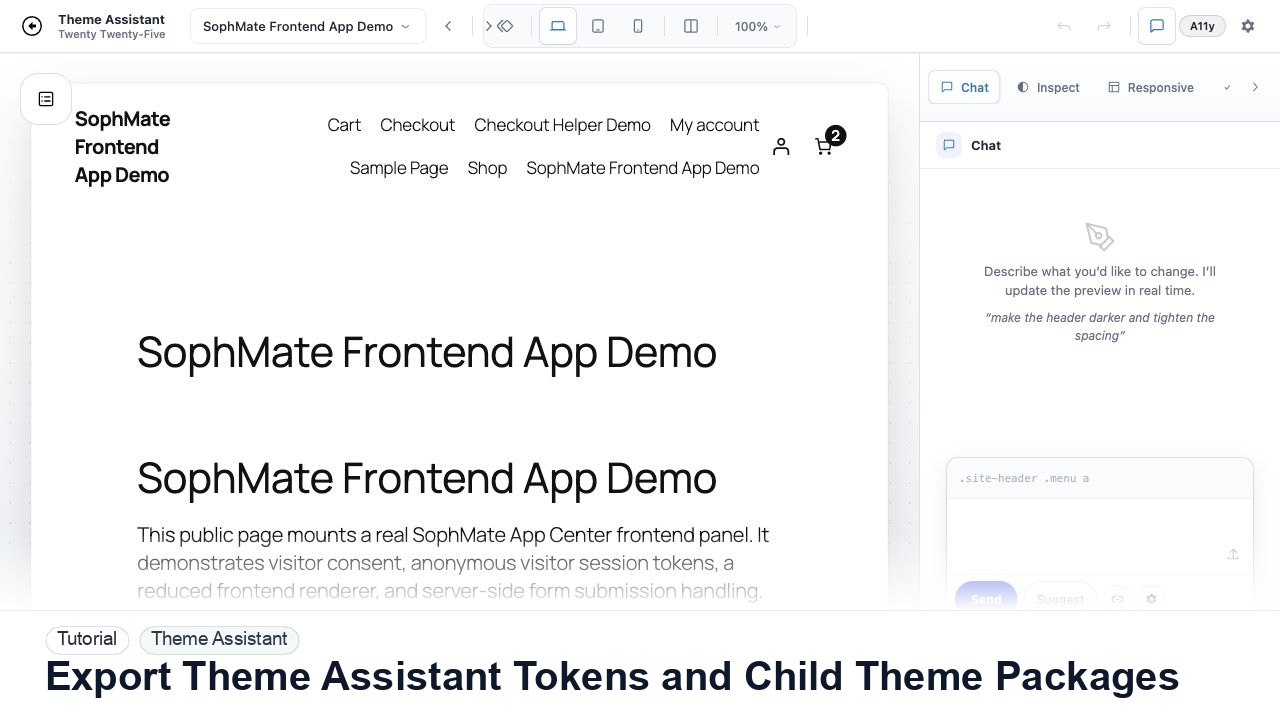Click the .site-header .menu a selector field
The image size is (1280, 720).
1099,478
